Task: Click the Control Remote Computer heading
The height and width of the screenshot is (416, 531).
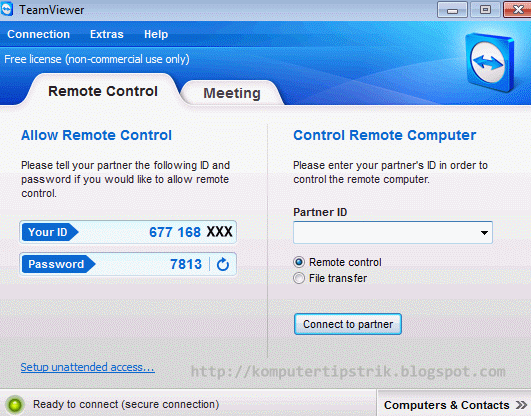Action: click(x=385, y=135)
